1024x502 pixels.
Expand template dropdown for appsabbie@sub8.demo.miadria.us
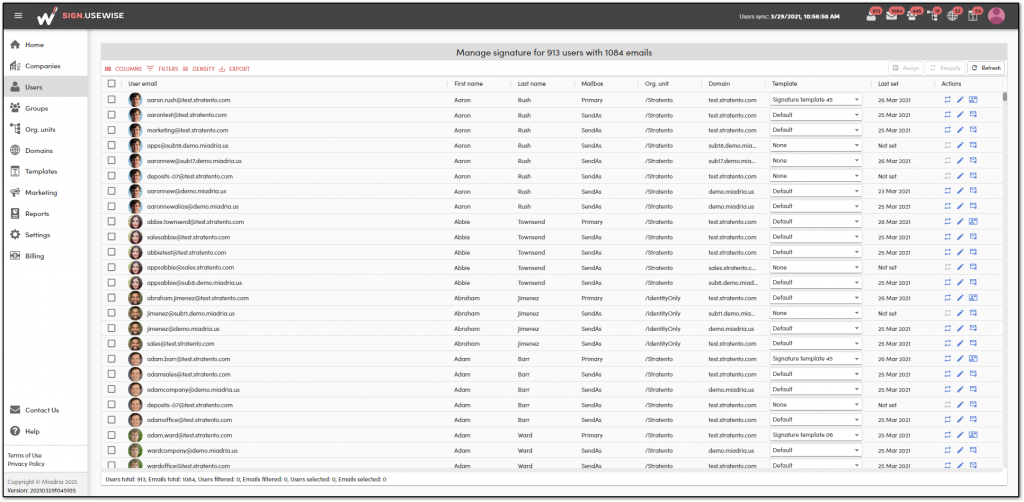816,283
